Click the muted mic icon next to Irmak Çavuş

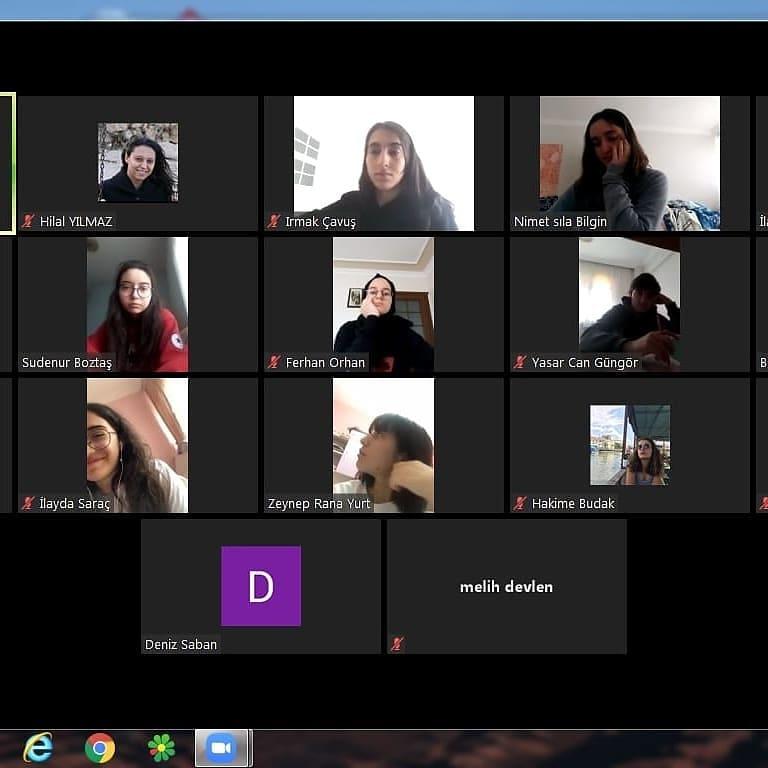click(274, 221)
